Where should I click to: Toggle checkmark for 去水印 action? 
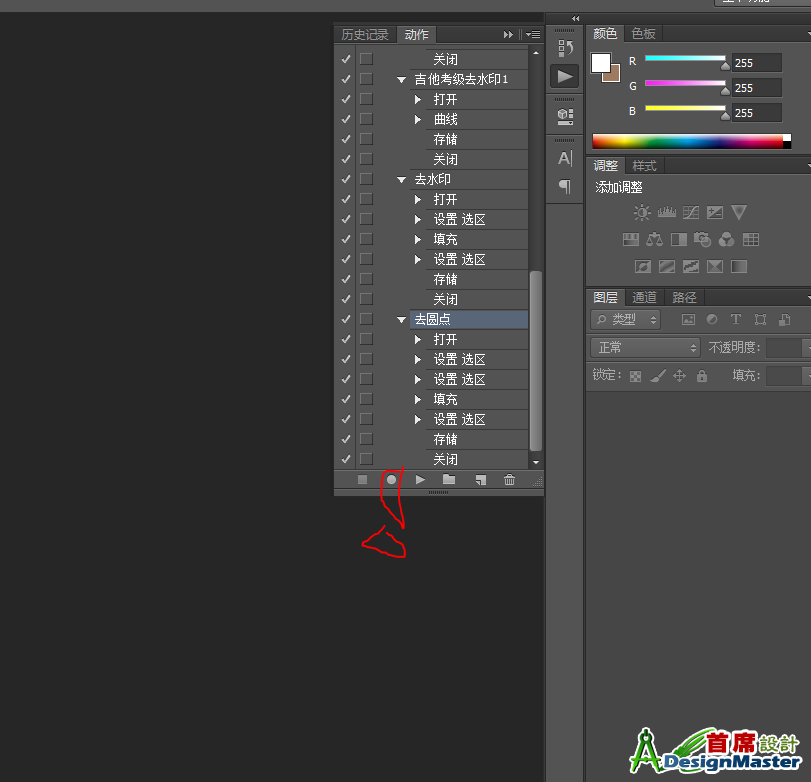click(x=346, y=179)
